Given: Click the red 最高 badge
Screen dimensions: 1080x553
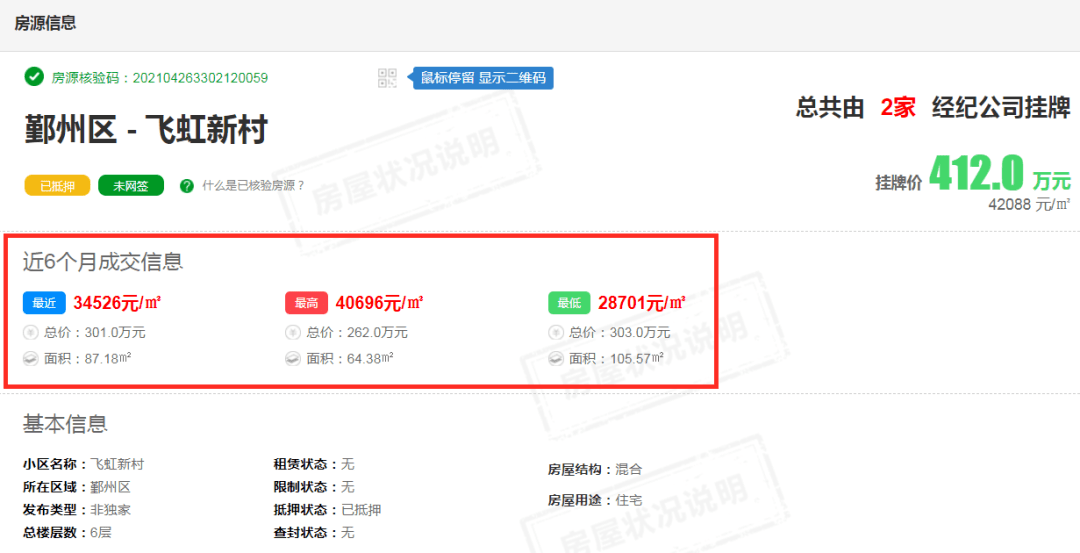Looking at the screenshot, I should coord(307,303).
